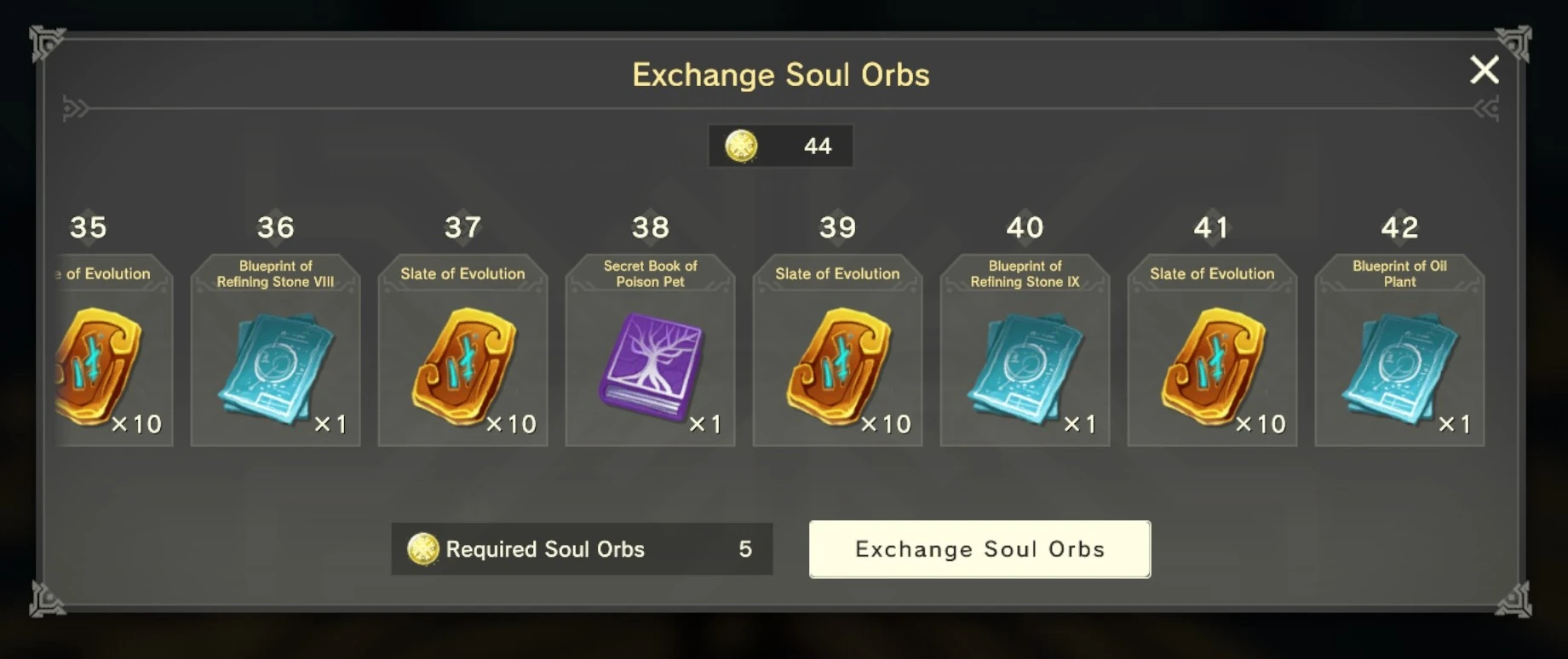Click the Blueprint of Oil Plant icon
Viewport: 1568px width, 659px height.
(x=1399, y=369)
